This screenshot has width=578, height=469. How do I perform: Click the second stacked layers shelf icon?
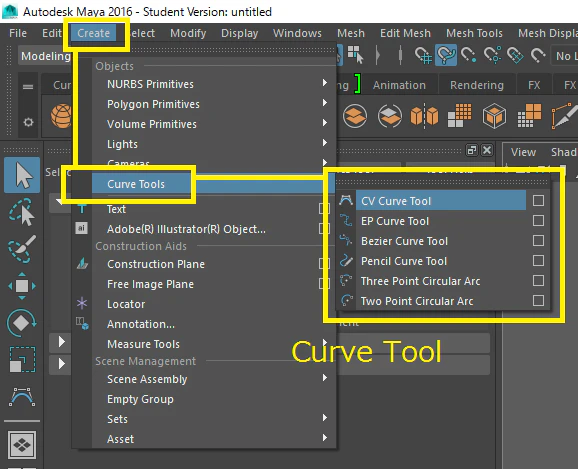point(389,116)
